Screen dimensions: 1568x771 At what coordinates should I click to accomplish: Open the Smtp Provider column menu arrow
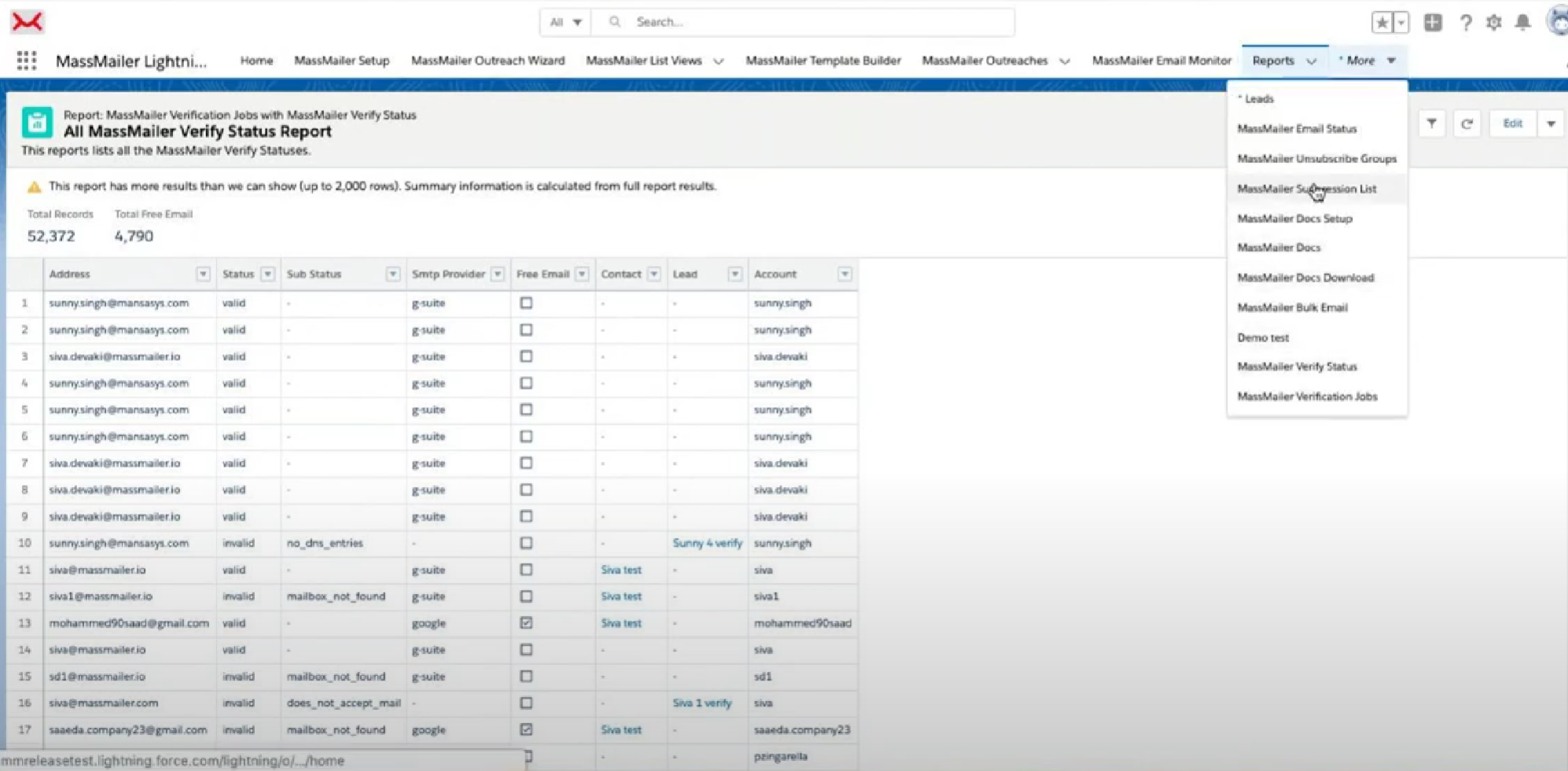(497, 274)
